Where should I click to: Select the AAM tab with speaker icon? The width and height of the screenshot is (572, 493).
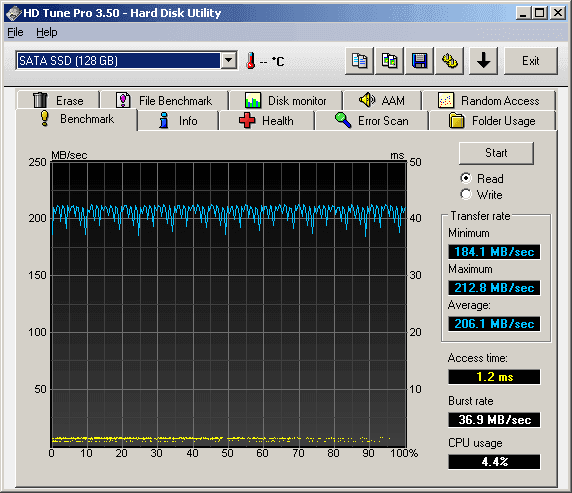[x=382, y=100]
